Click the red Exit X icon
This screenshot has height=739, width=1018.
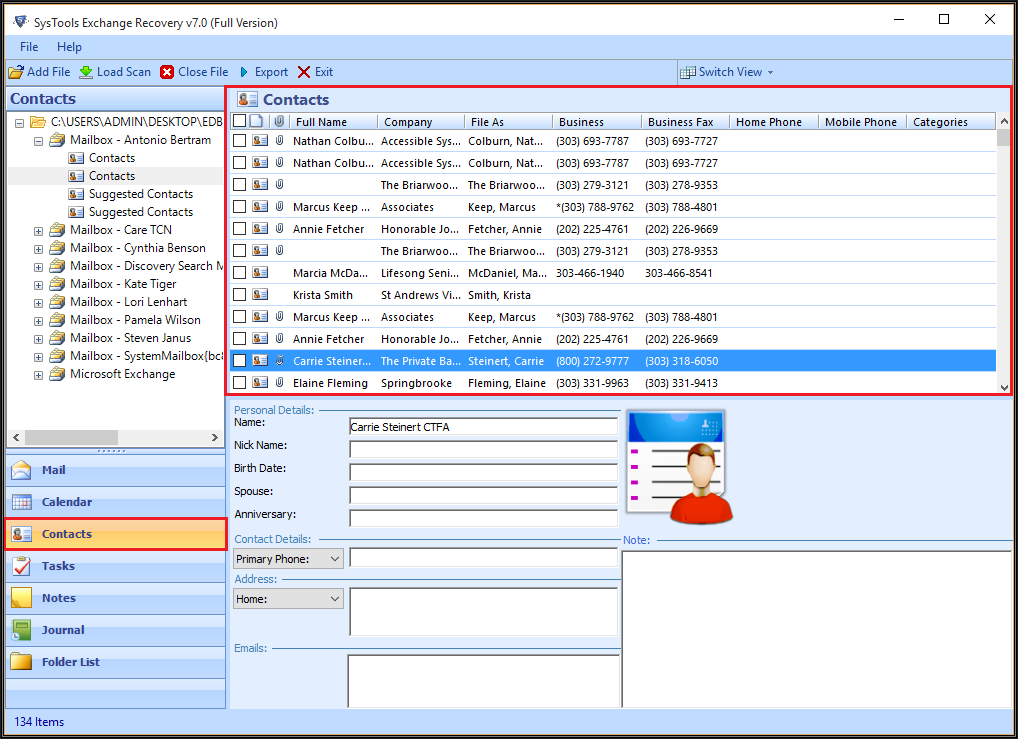point(304,72)
